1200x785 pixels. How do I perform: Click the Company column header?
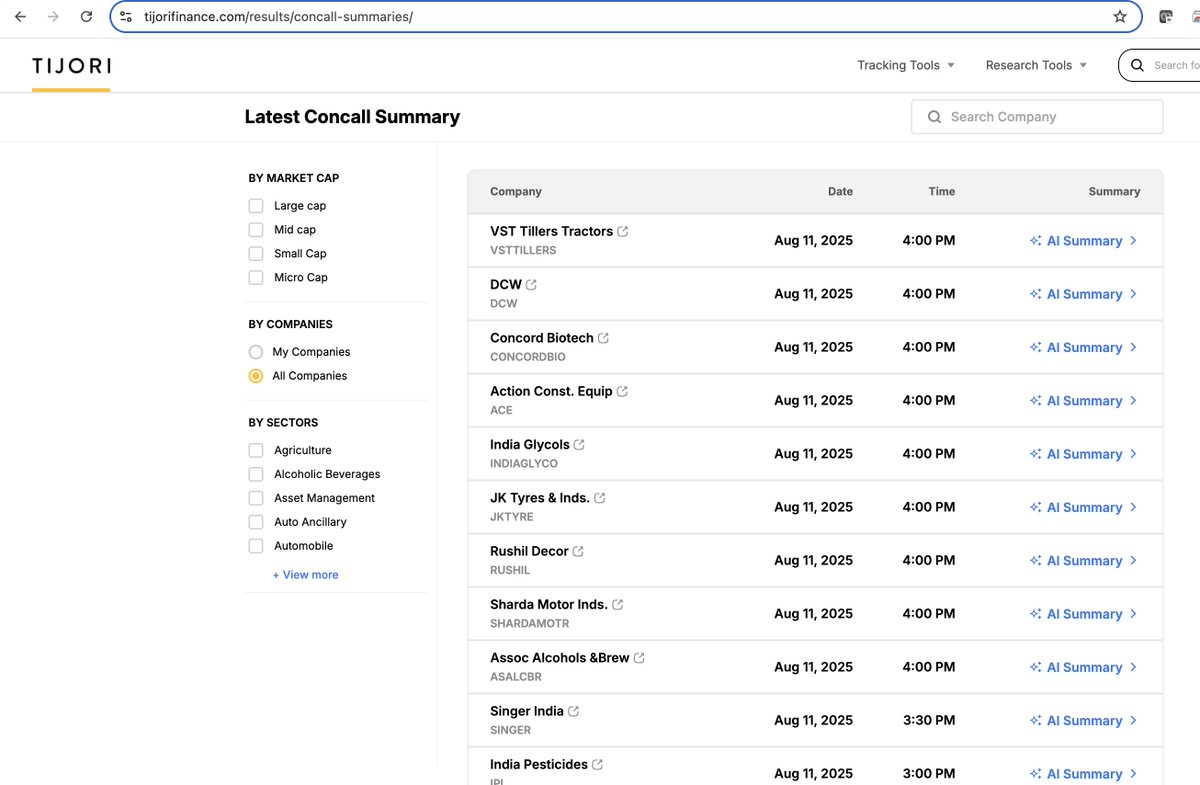click(516, 191)
